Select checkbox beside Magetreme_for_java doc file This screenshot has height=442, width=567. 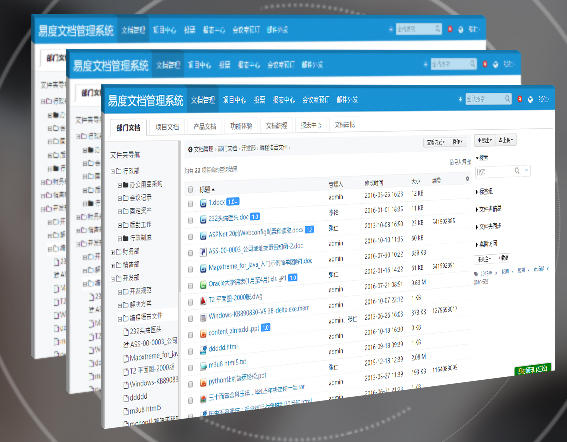click(x=191, y=269)
